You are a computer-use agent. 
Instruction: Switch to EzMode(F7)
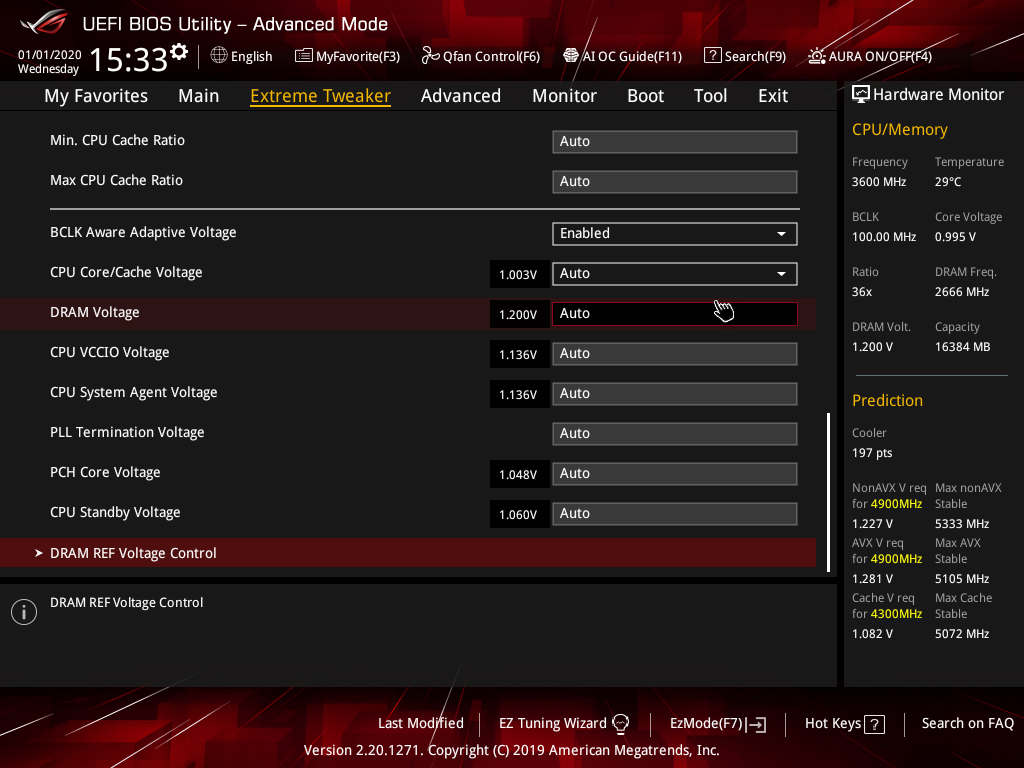(718, 724)
